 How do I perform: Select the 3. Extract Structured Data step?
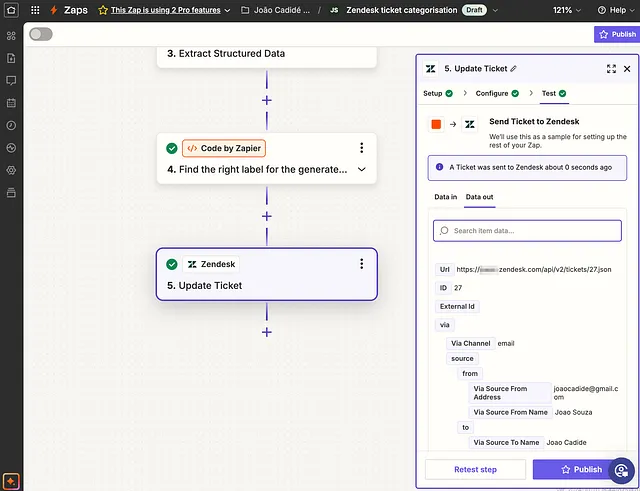[267, 56]
